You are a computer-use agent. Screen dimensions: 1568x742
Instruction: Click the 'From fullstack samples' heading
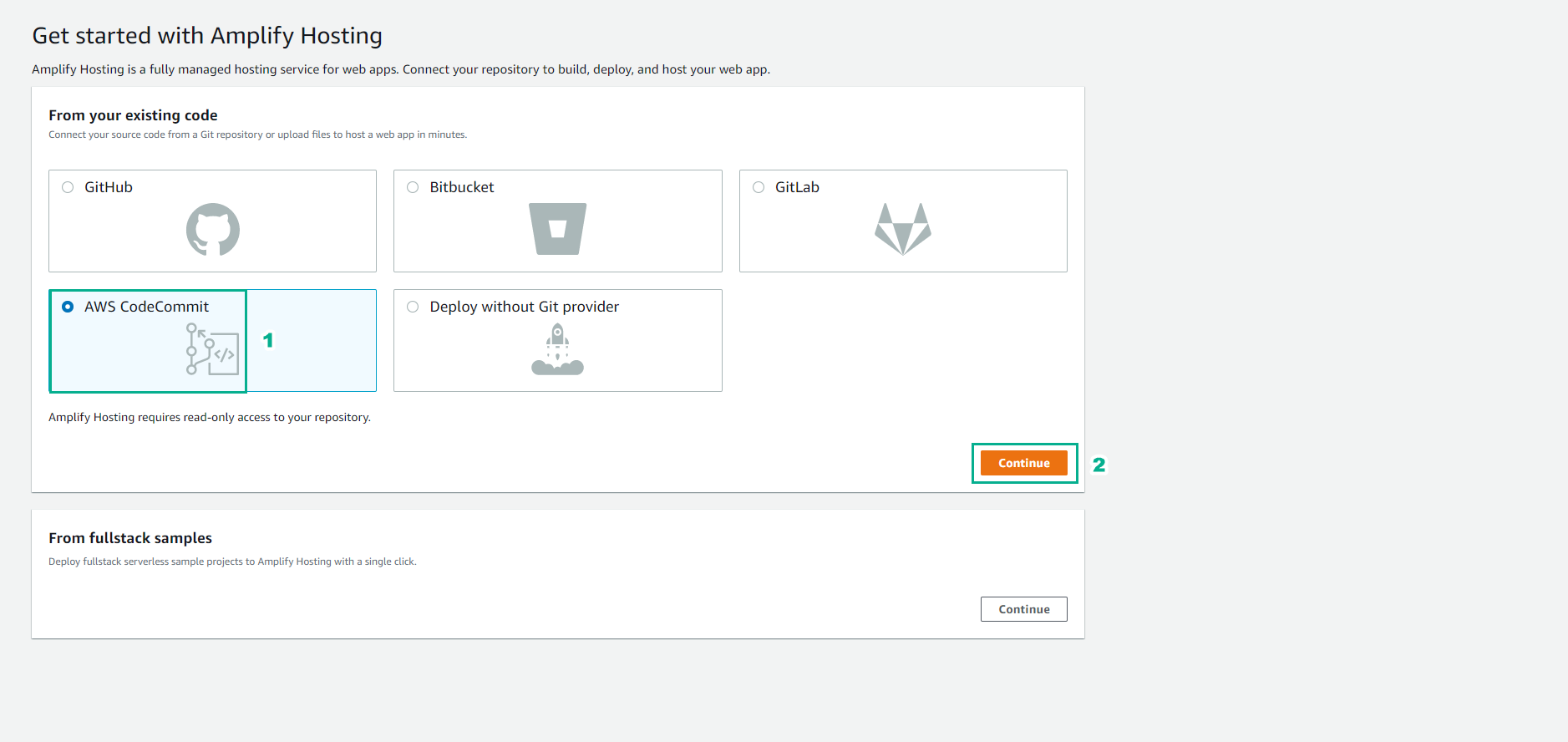point(130,538)
